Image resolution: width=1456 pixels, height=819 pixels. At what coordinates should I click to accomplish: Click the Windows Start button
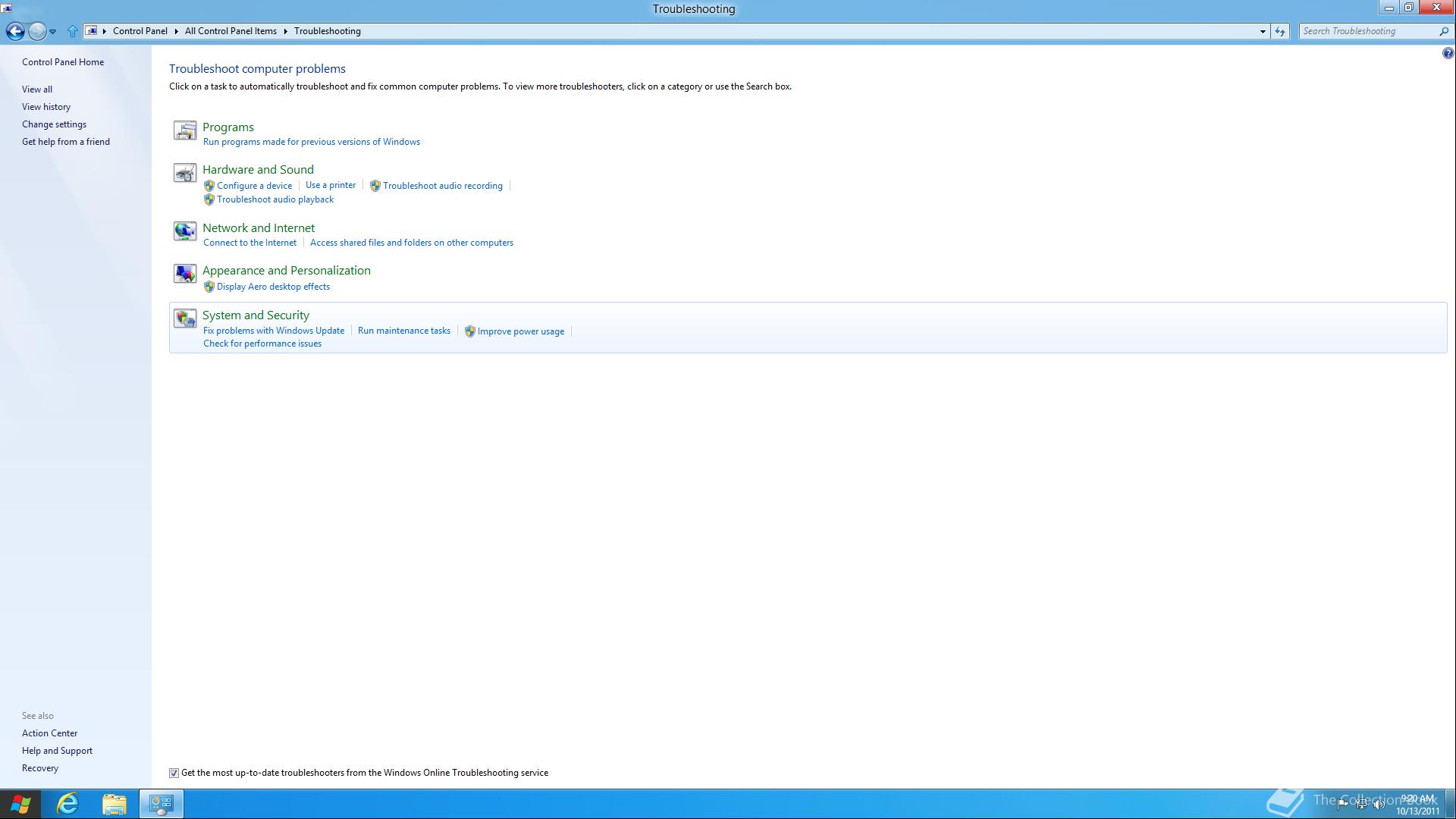point(20,804)
